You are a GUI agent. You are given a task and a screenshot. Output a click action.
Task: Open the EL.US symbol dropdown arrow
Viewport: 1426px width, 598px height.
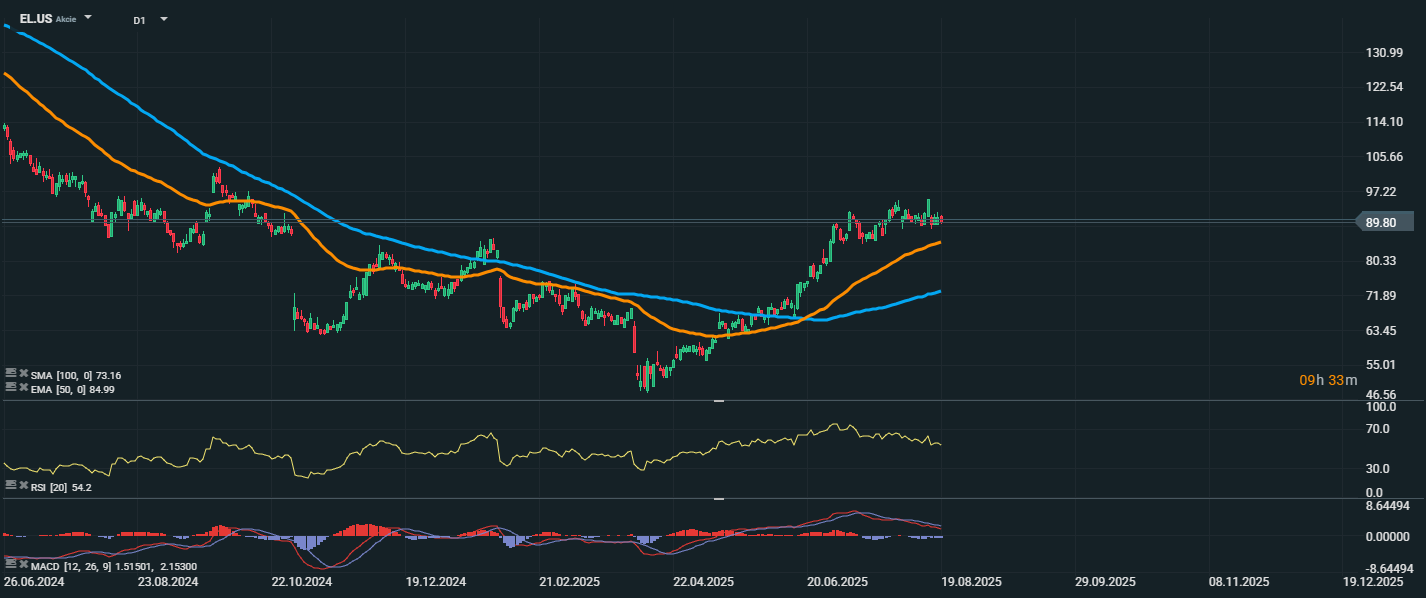click(89, 18)
